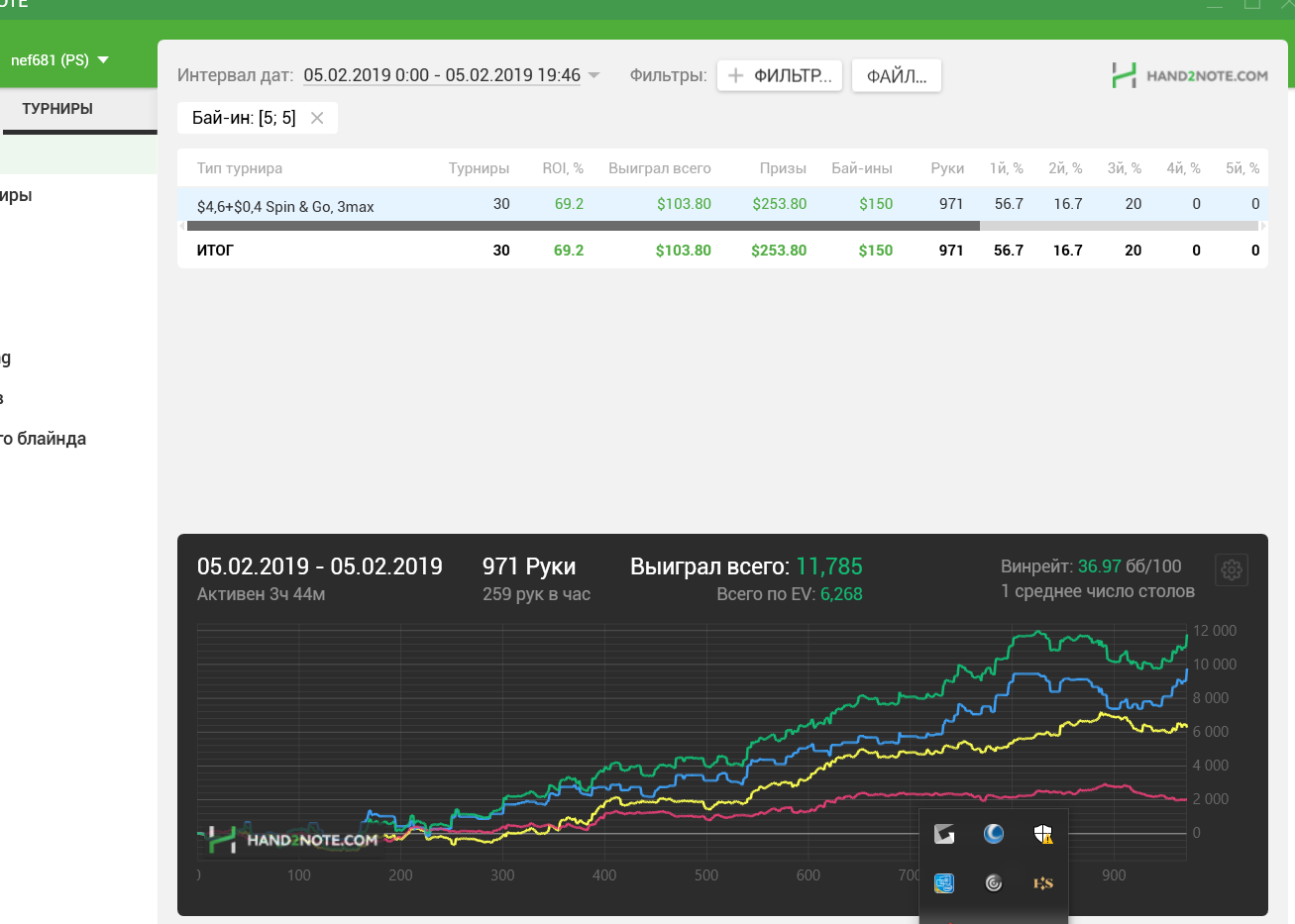Click the table's horizontal scrollbar thumb
The width and height of the screenshot is (1295, 924).
click(583, 226)
